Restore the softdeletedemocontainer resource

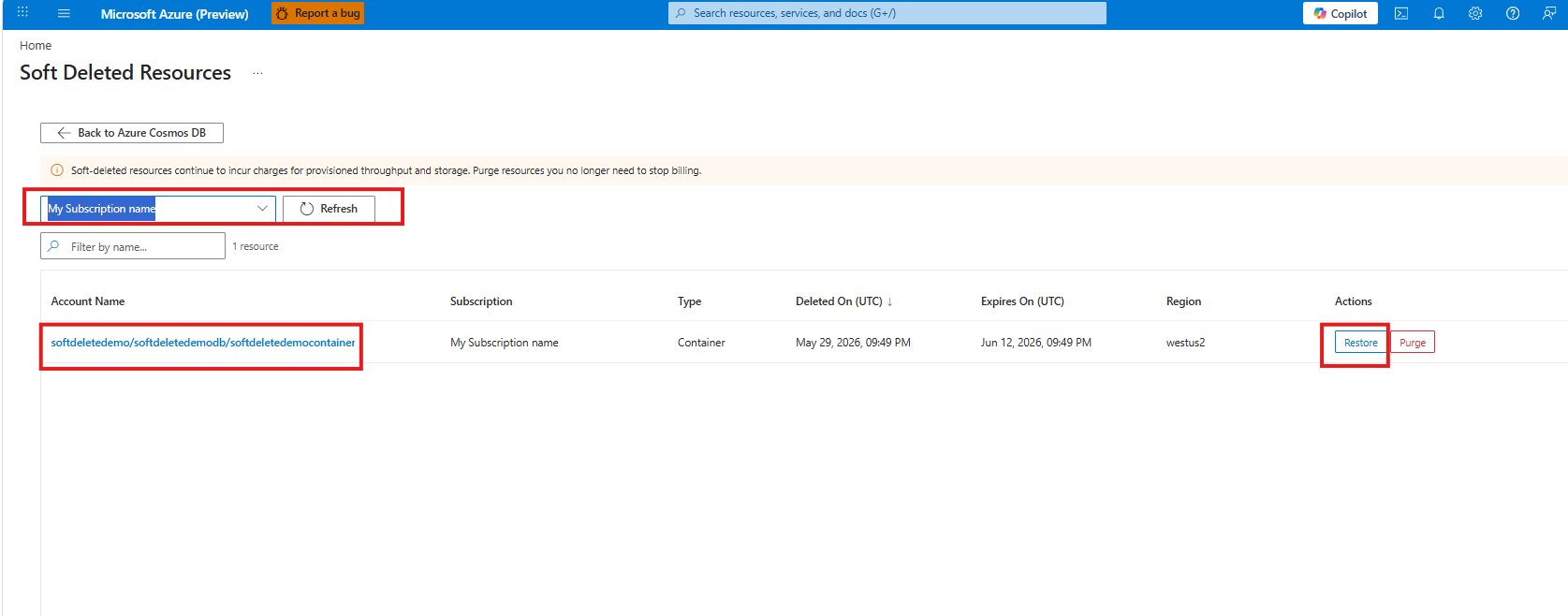1361,343
